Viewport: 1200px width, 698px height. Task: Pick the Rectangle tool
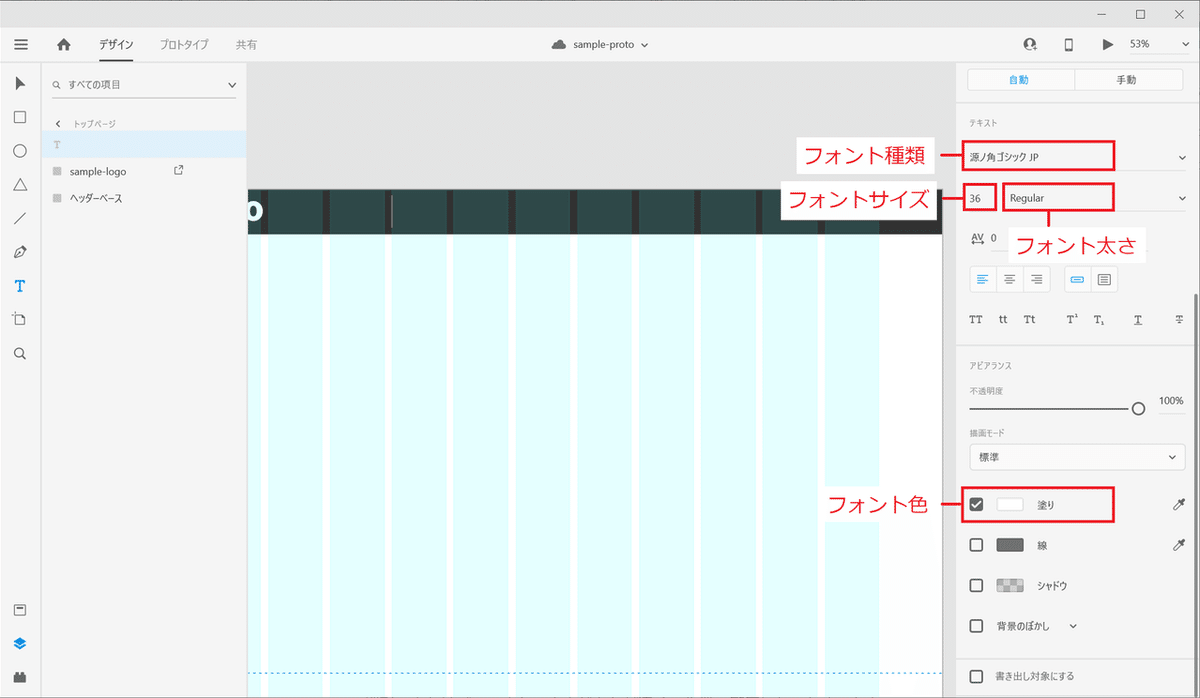(20, 117)
